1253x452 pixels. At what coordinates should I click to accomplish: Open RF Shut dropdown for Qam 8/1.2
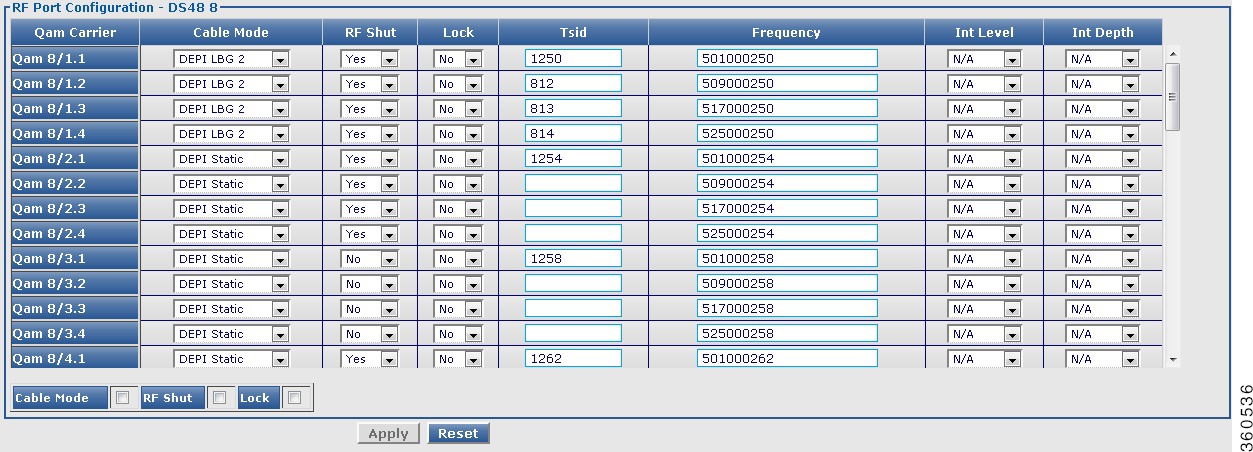pos(370,84)
